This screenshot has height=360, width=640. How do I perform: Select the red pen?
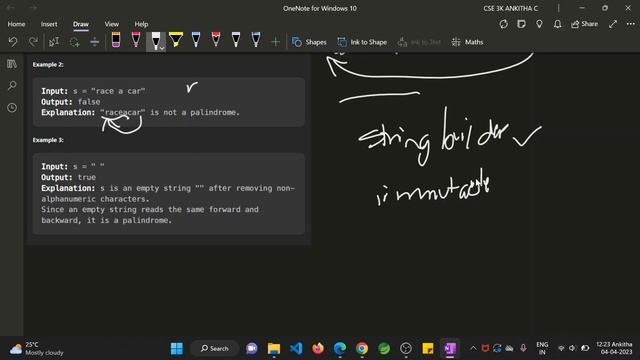coord(216,40)
